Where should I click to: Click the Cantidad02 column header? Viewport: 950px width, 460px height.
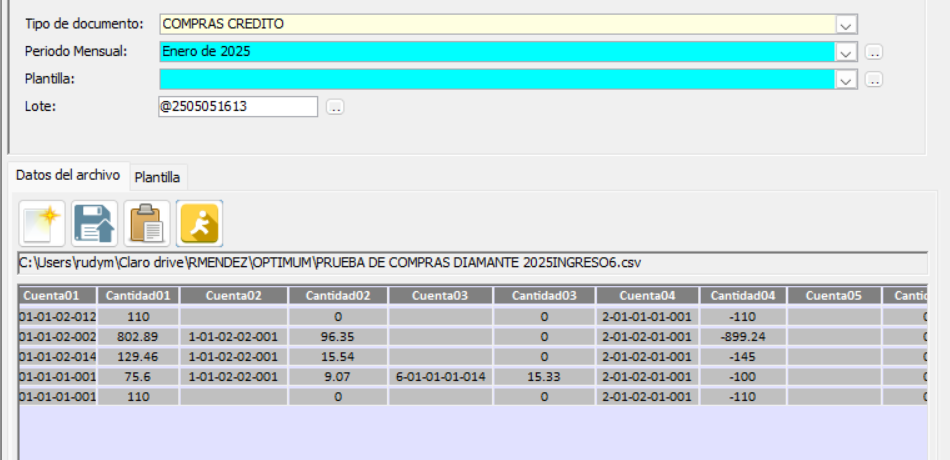coord(338,296)
